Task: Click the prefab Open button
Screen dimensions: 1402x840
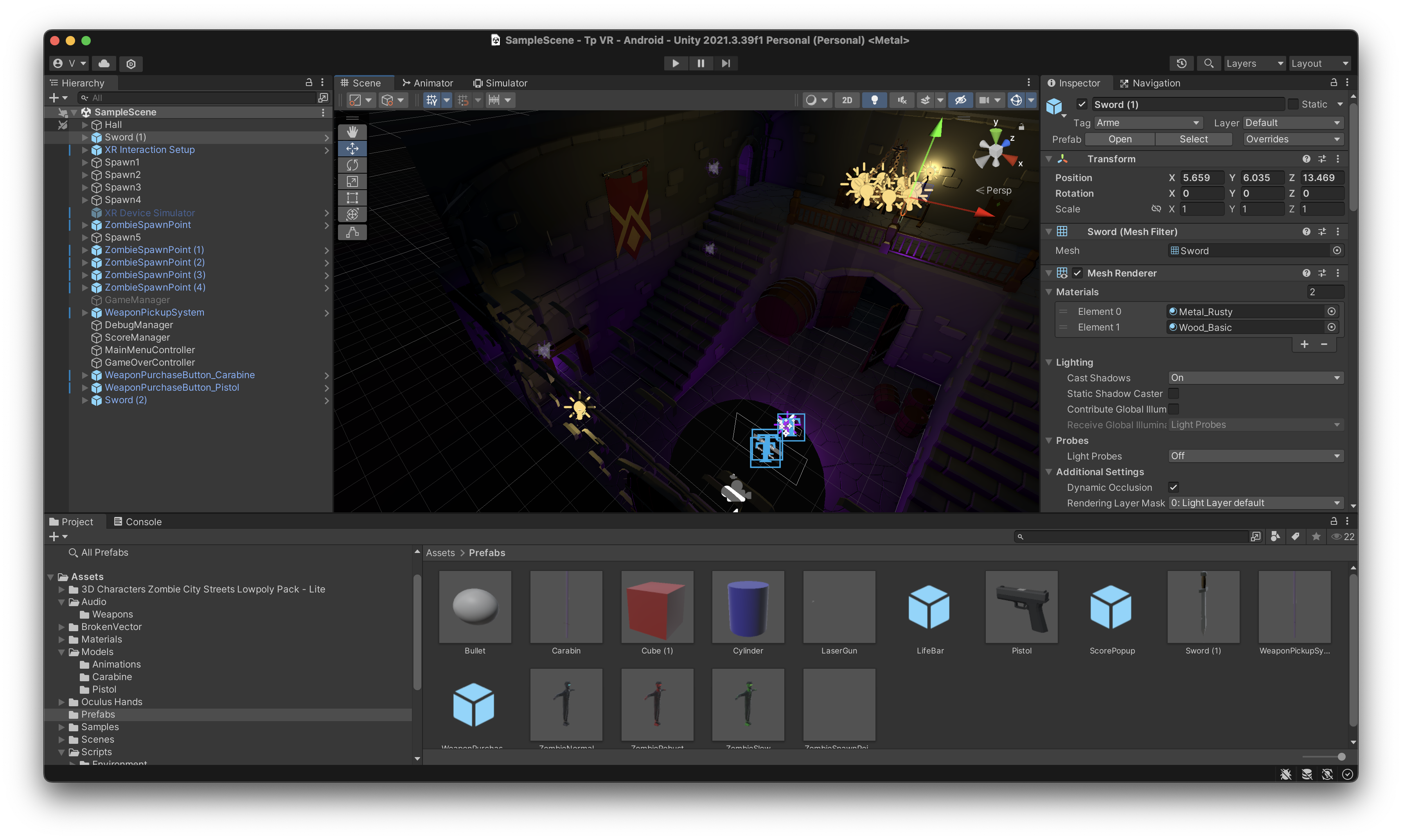Action: pos(1120,139)
